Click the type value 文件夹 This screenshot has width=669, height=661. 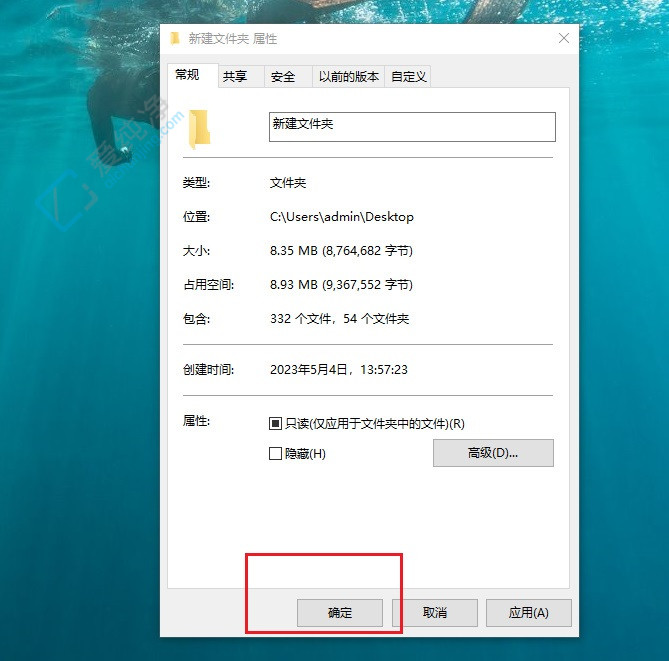(x=288, y=183)
